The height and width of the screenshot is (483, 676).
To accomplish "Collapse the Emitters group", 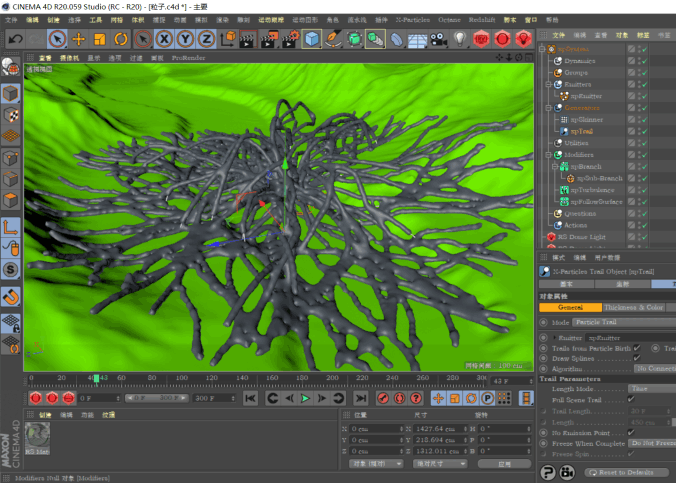I will (x=548, y=85).
